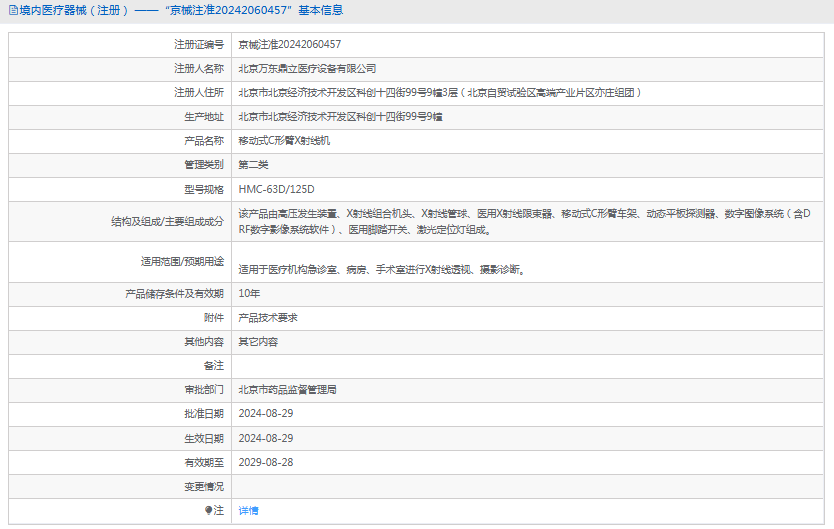
Task: Click the 有效期至 row label
Action: click(204, 463)
